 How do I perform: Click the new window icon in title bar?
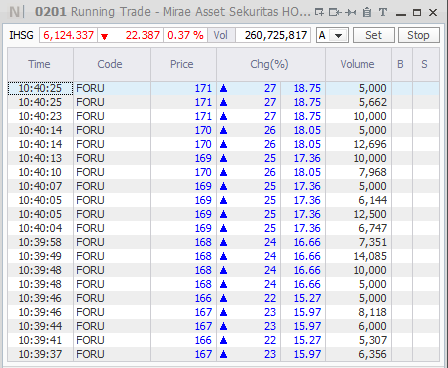(x=319, y=13)
